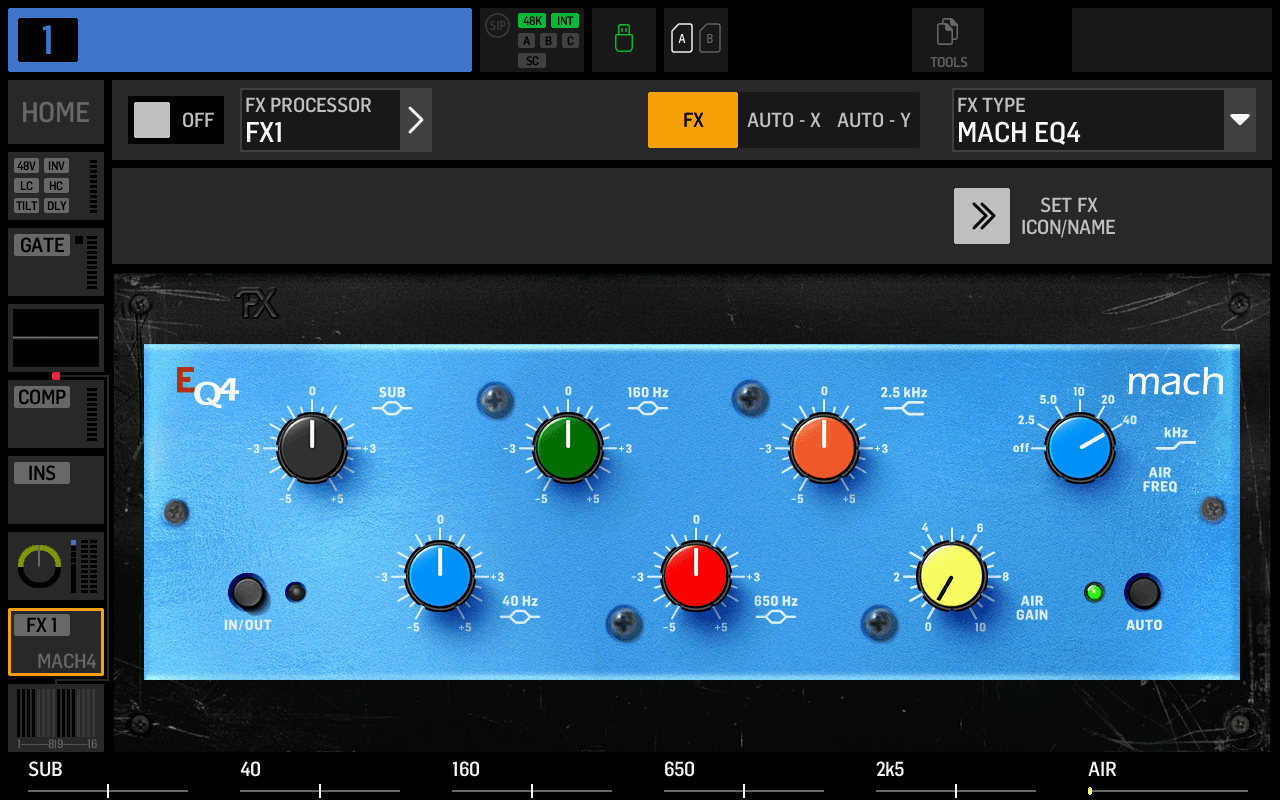1280x800 pixels.
Task: Switch to the AUTO - Y tab
Action: coord(874,120)
